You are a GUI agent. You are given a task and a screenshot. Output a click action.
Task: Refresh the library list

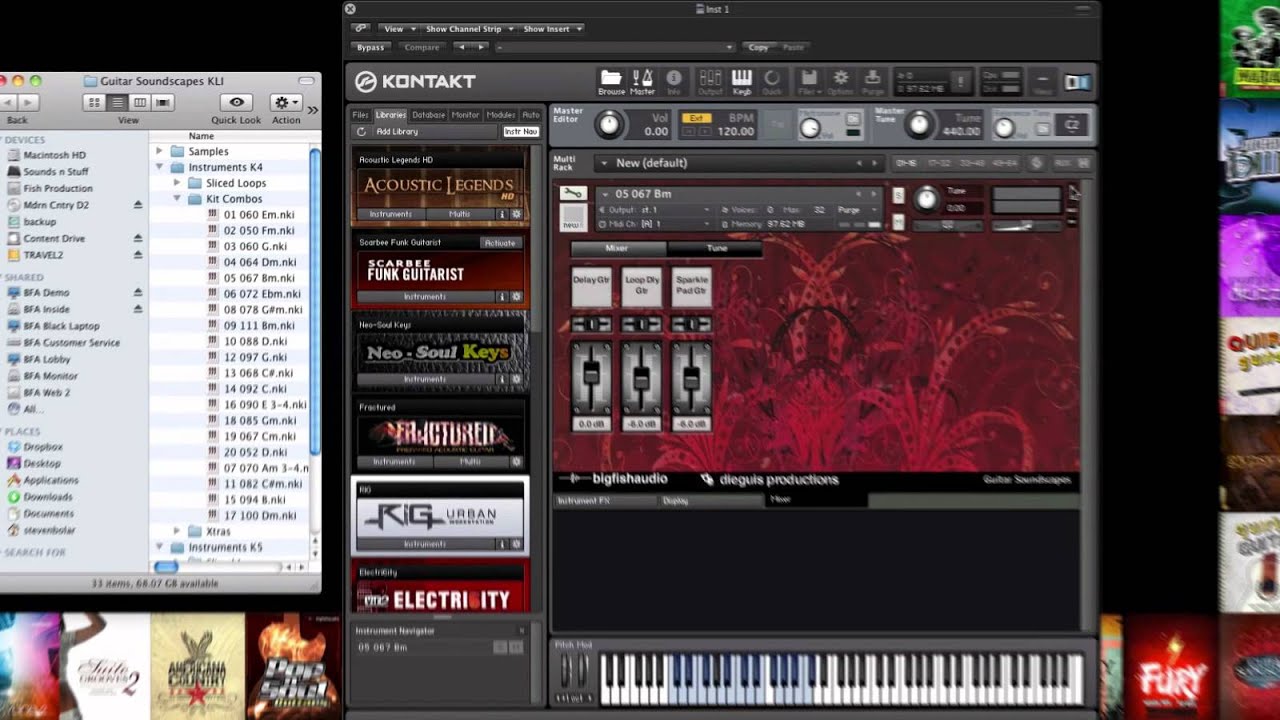(x=361, y=131)
